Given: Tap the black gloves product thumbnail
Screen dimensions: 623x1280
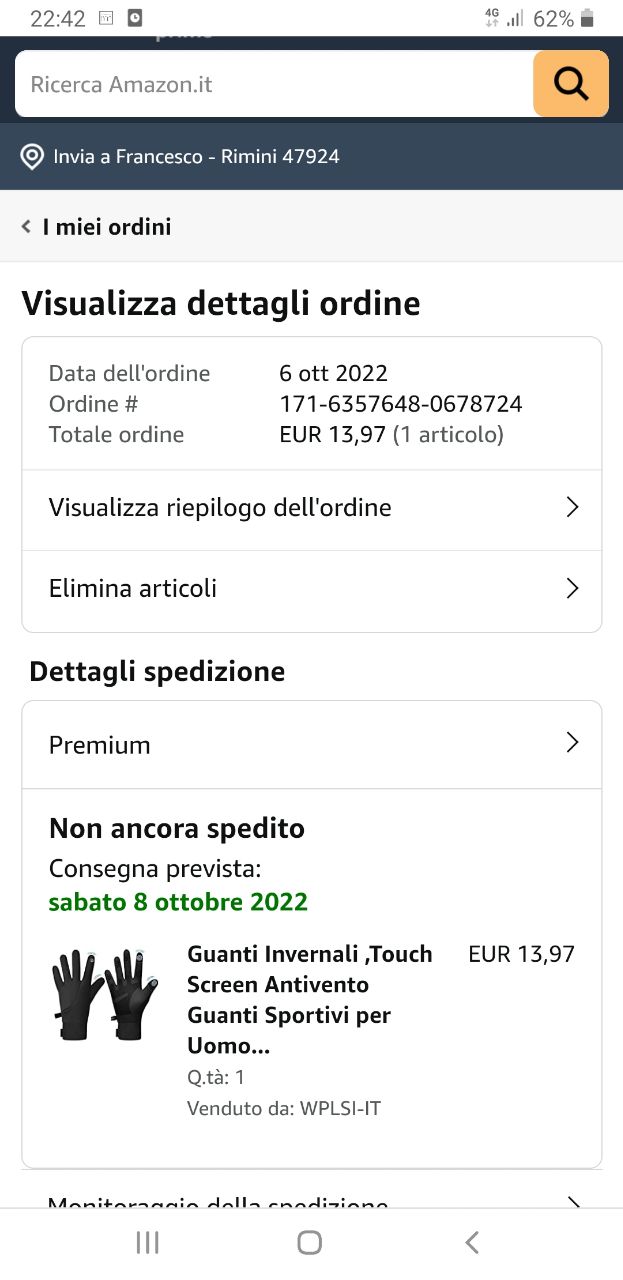Looking at the screenshot, I should point(105,995).
